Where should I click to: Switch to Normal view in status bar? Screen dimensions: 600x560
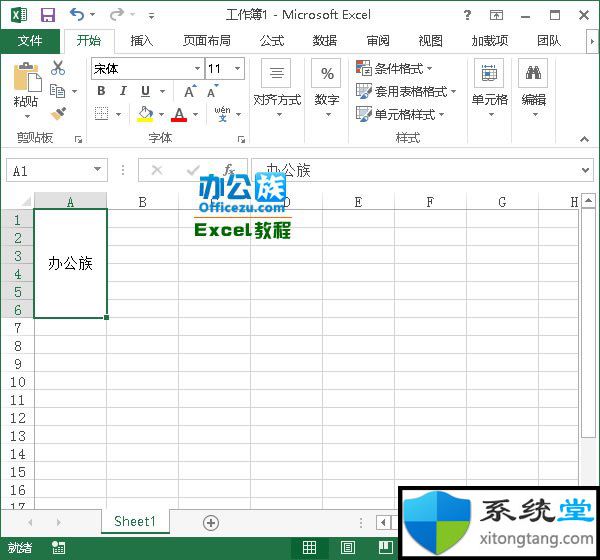point(309,548)
